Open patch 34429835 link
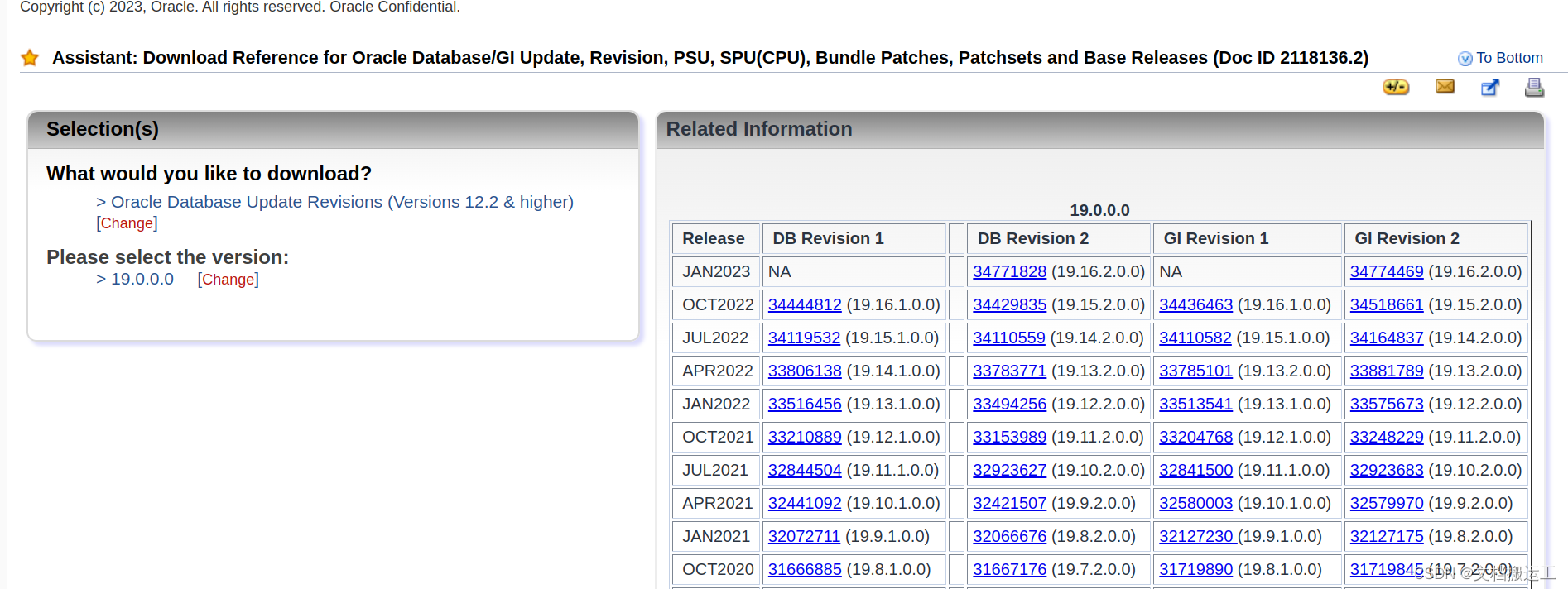 [1009, 304]
